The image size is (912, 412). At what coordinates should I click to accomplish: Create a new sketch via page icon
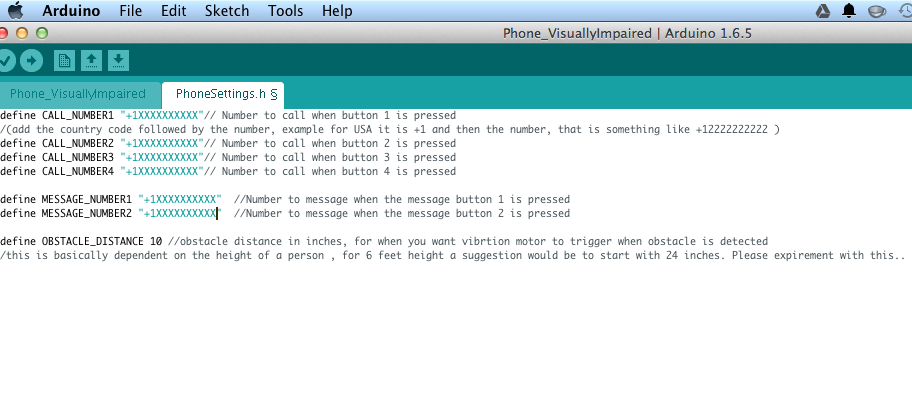click(64, 61)
